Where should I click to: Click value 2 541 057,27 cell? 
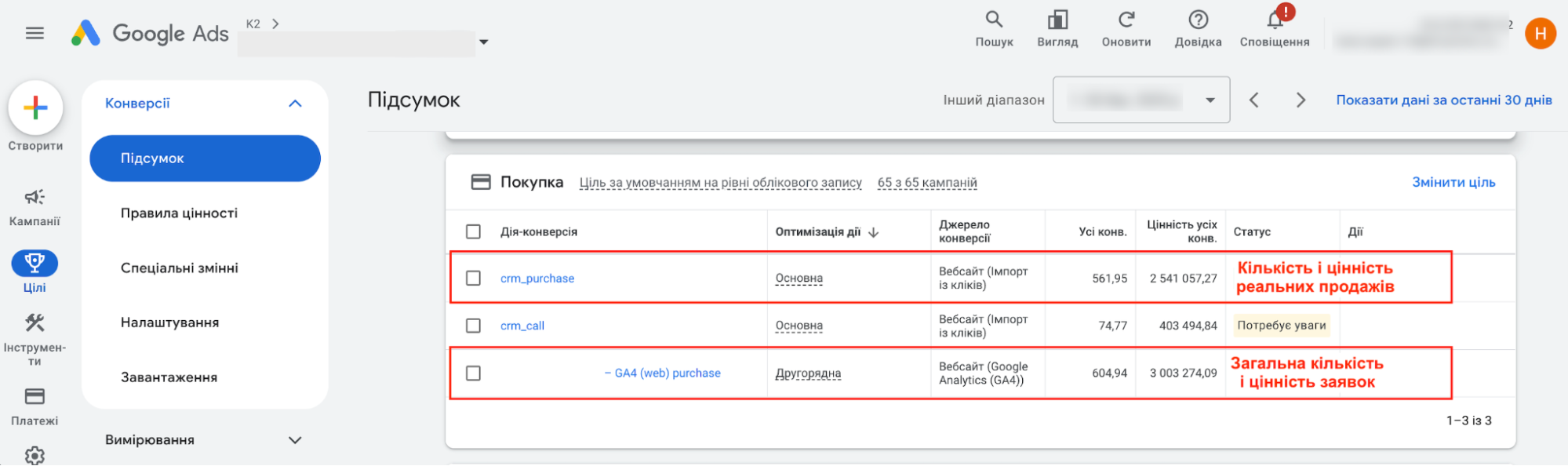tap(1183, 279)
